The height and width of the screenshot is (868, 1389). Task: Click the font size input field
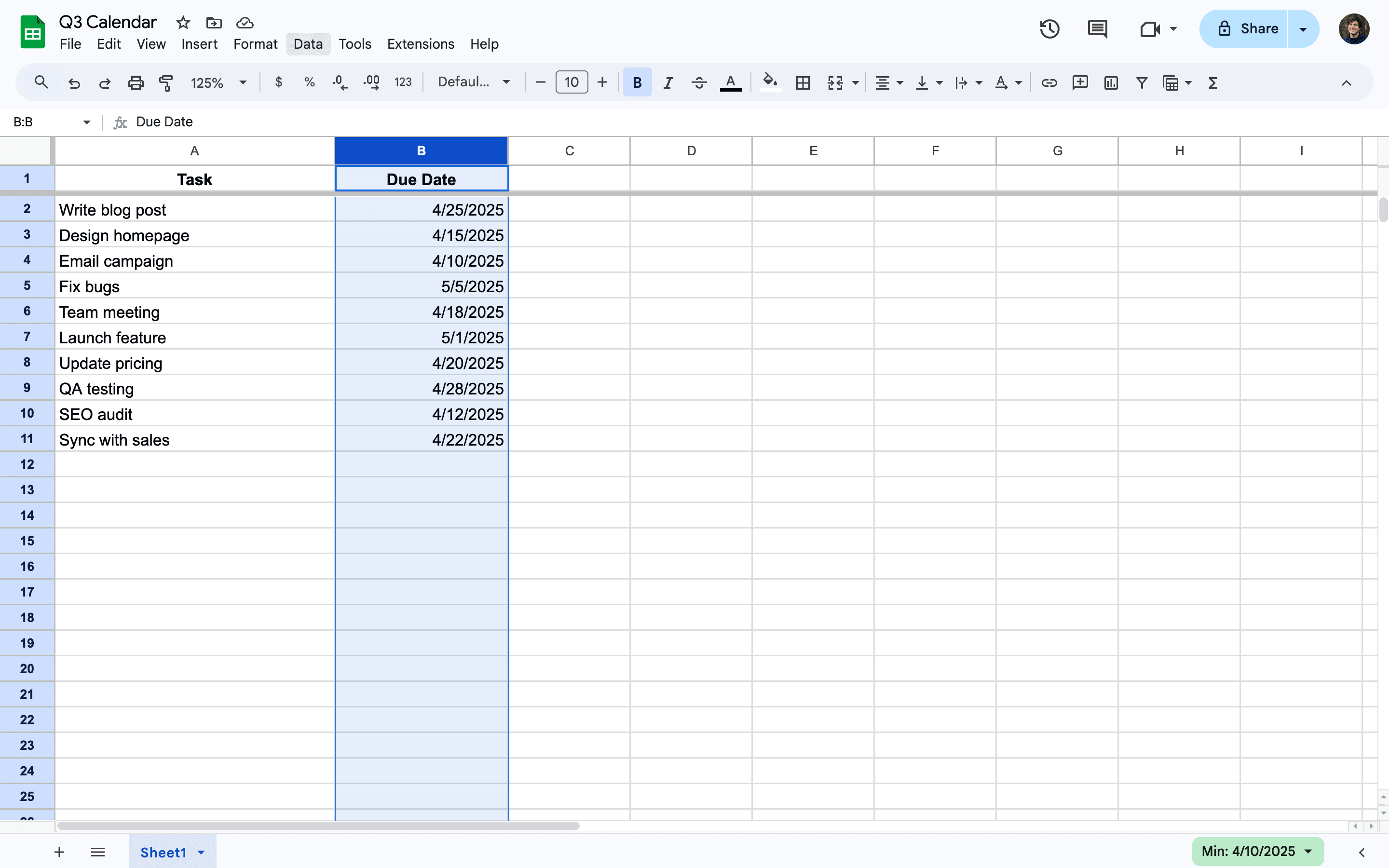pos(572,82)
